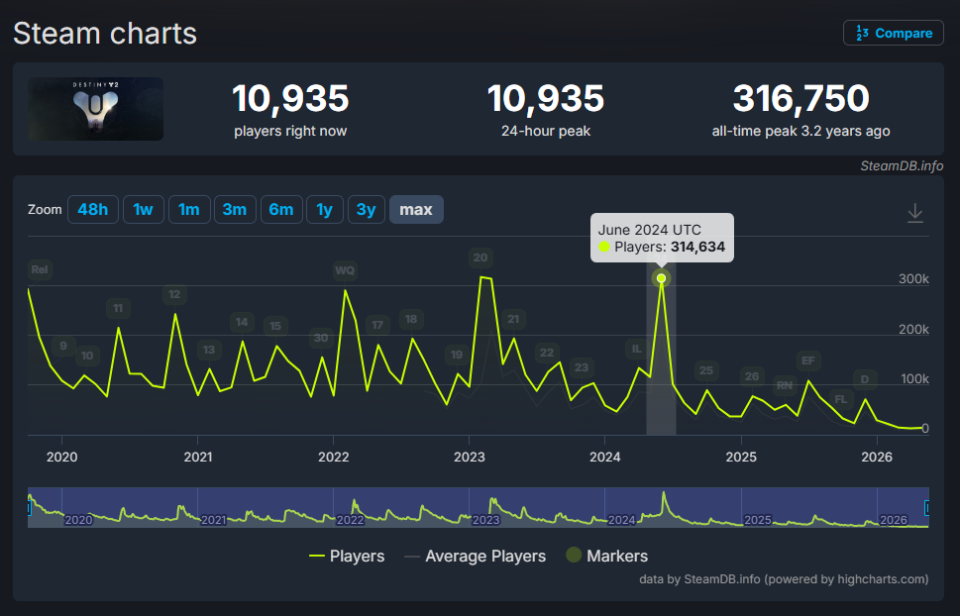Click the season 10 marker
The height and width of the screenshot is (616, 960).
88,356
